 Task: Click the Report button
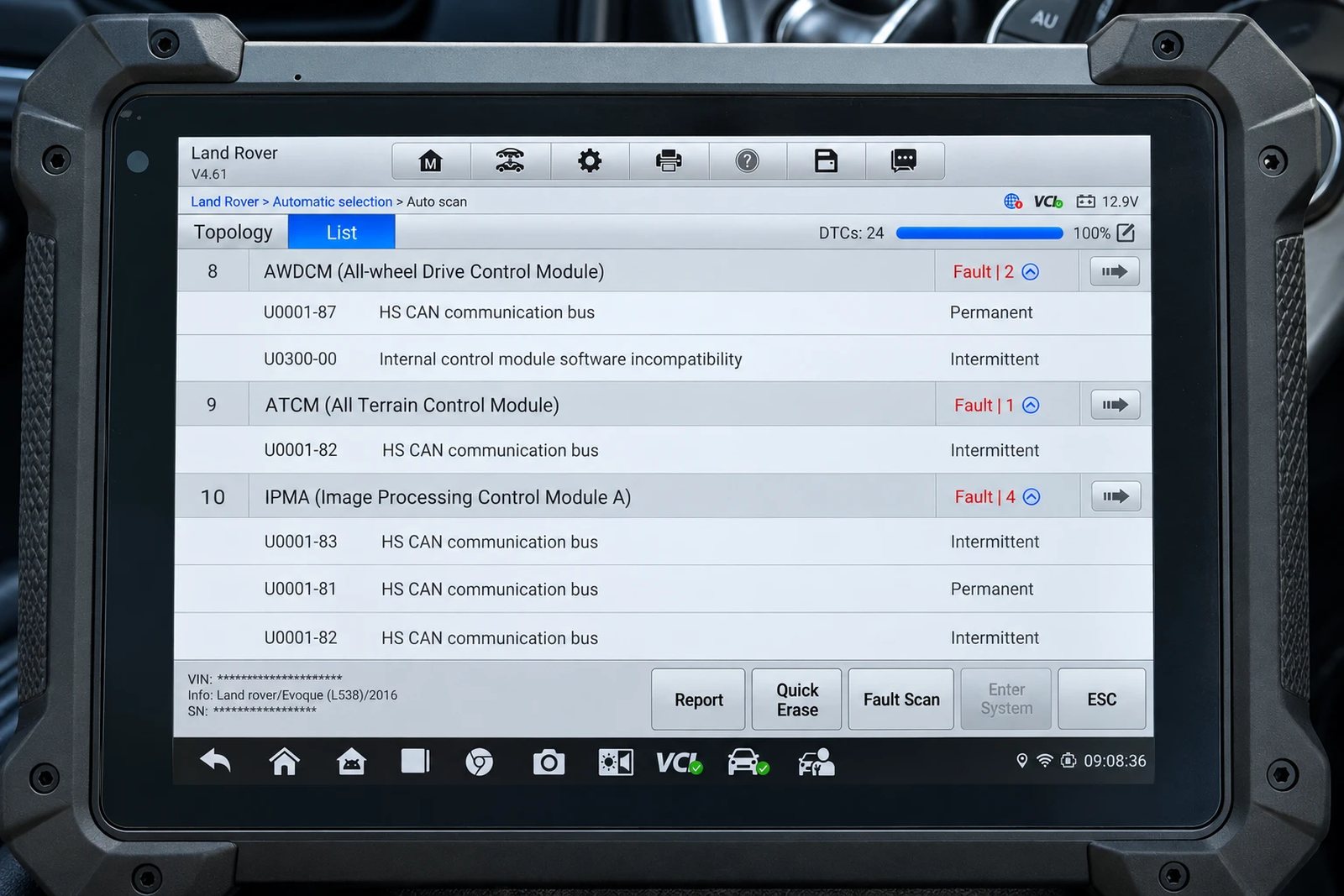tap(698, 700)
